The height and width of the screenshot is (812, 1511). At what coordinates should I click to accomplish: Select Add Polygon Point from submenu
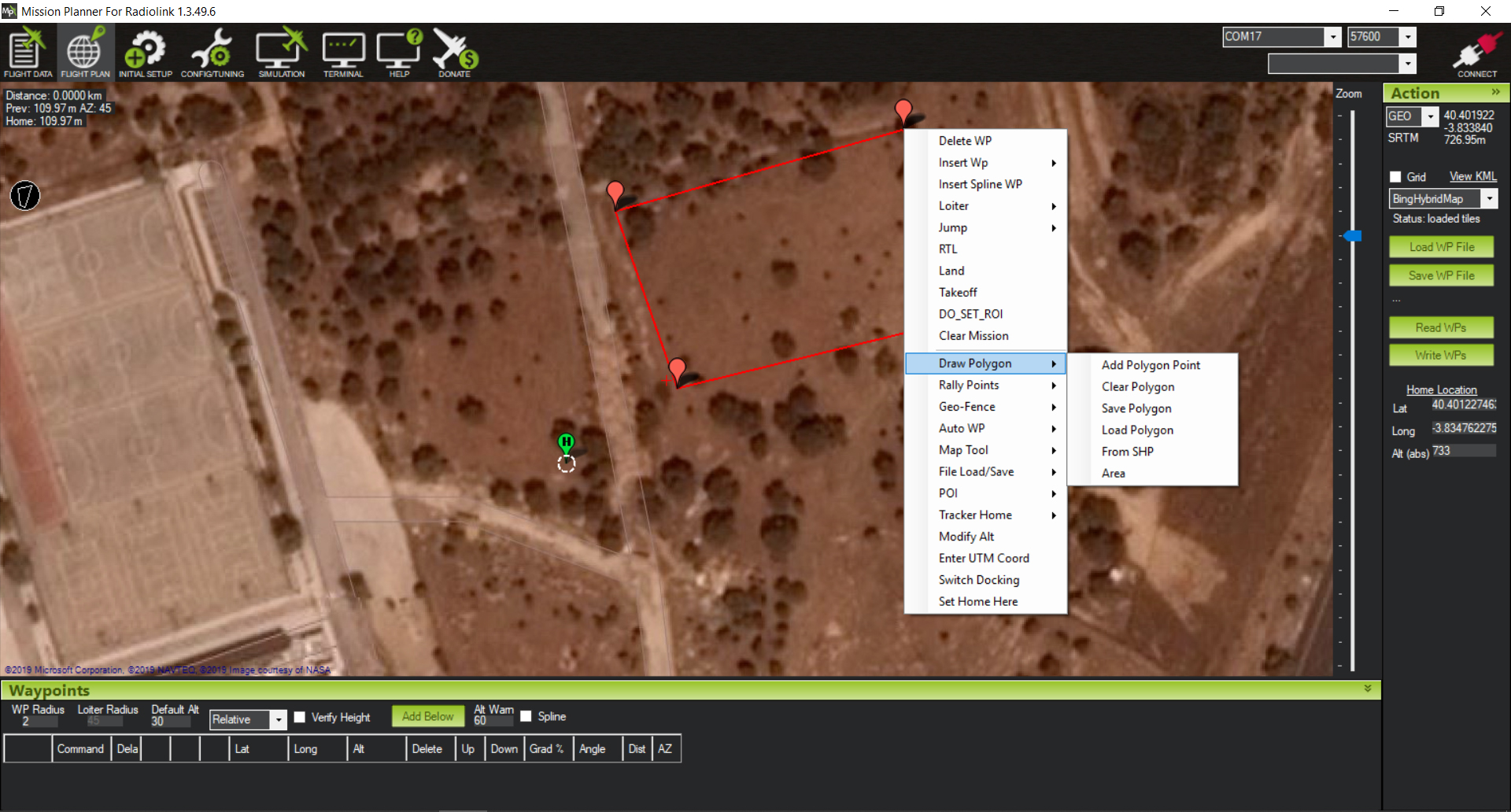pyautogui.click(x=1151, y=365)
